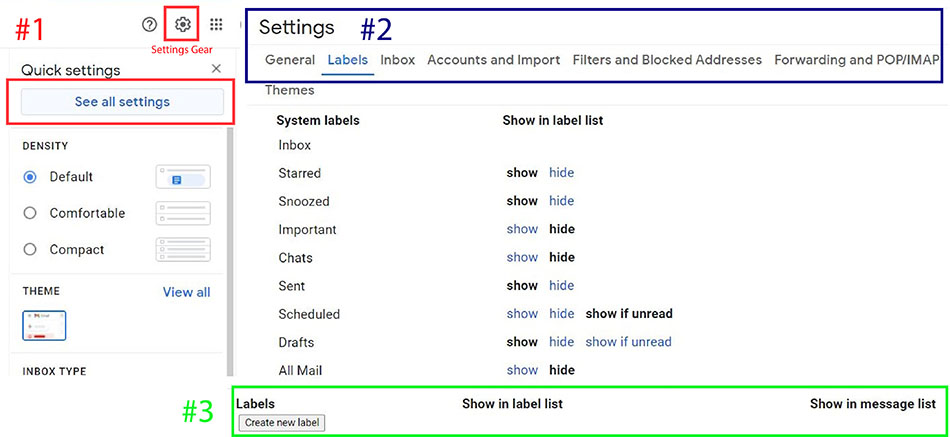Show the Important label in list
The height and width of the screenshot is (437, 950).
click(x=522, y=229)
